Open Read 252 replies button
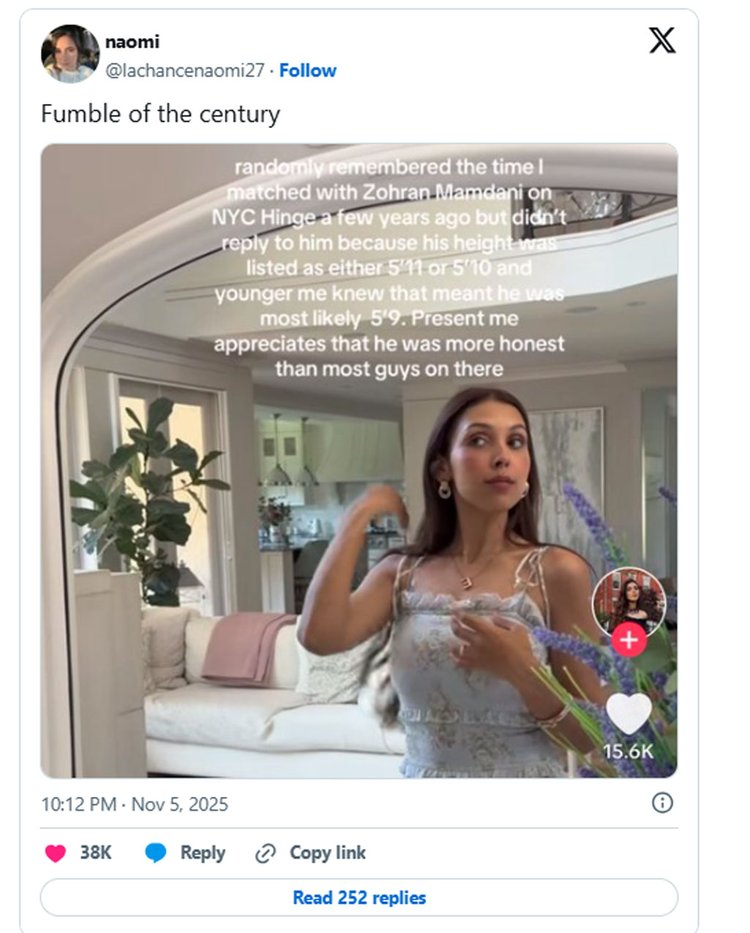 [x=359, y=898]
